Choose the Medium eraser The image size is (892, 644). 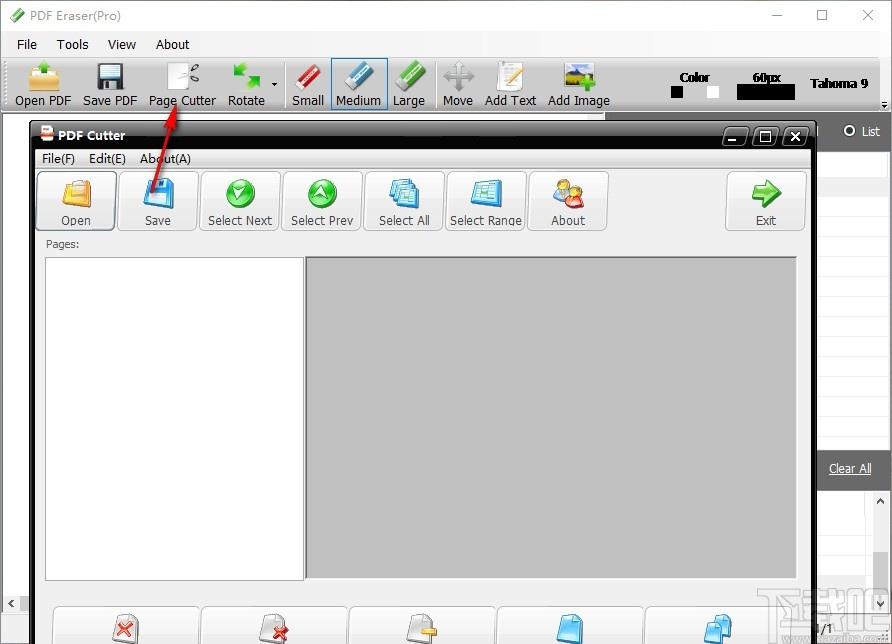tap(359, 84)
